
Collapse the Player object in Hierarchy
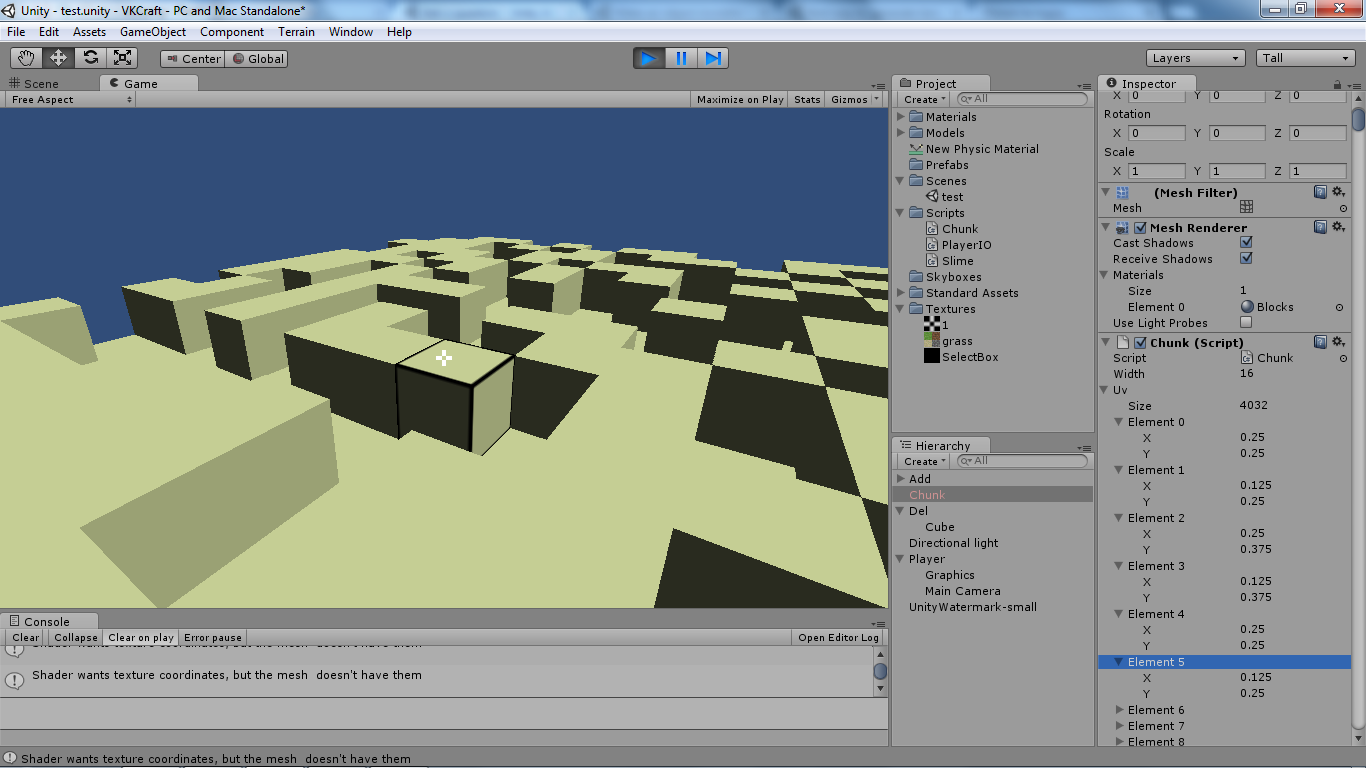(x=901, y=559)
